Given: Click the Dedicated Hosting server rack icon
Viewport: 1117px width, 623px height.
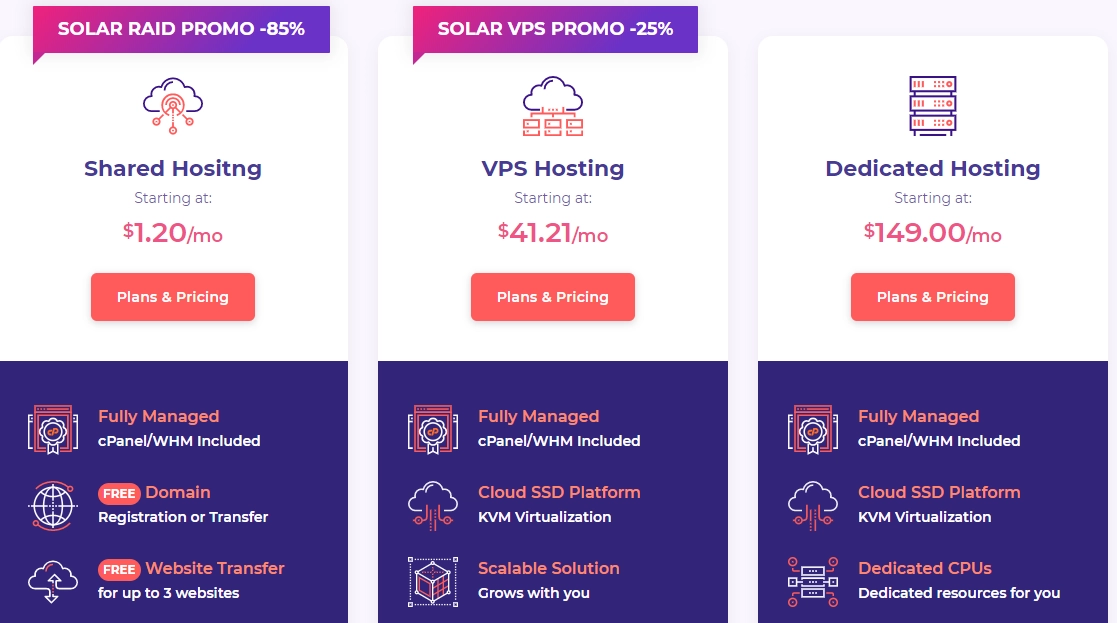Looking at the screenshot, I should (932, 105).
